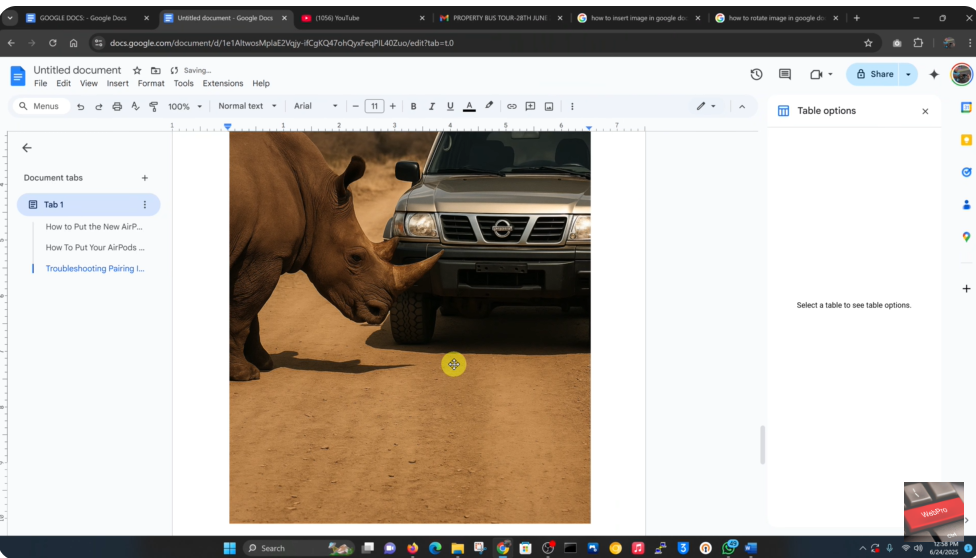This screenshot has width=976, height=558.
Task: Open the version history icon
Action: 756,74
